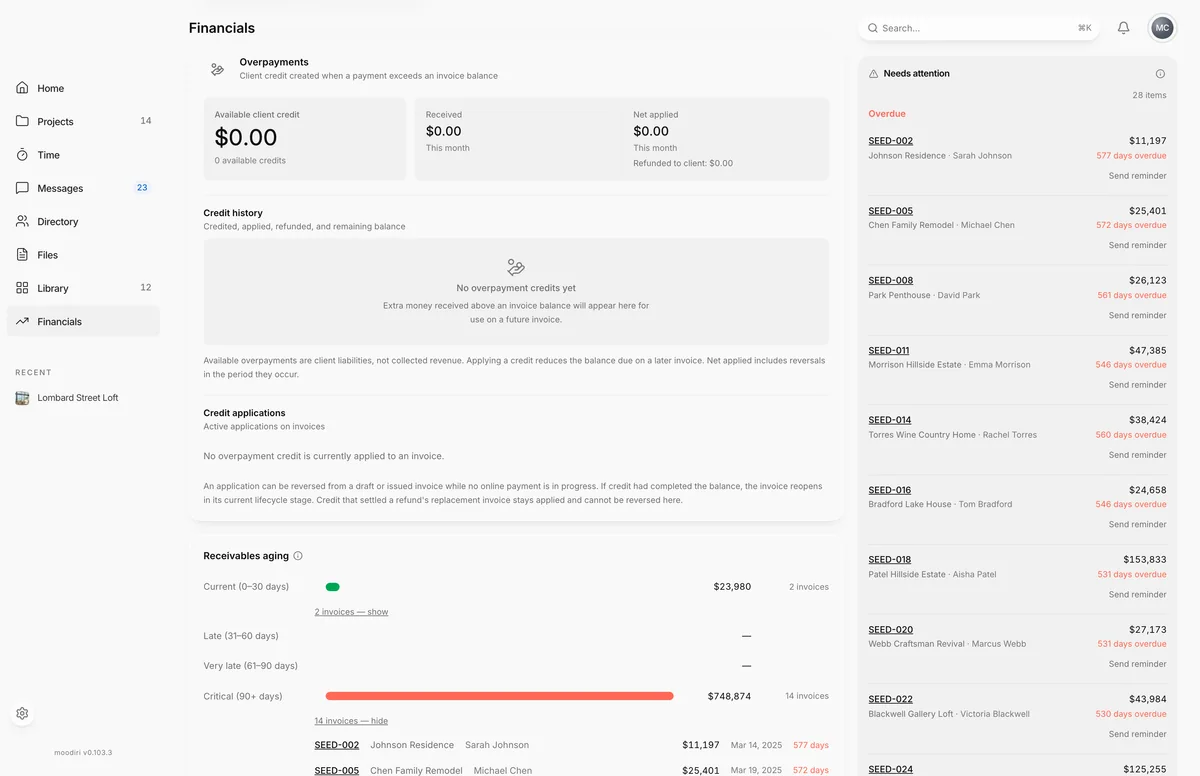This screenshot has height=776, width=1200.
Task: Click the '28 items' count
Action: (x=1149, y=95)
